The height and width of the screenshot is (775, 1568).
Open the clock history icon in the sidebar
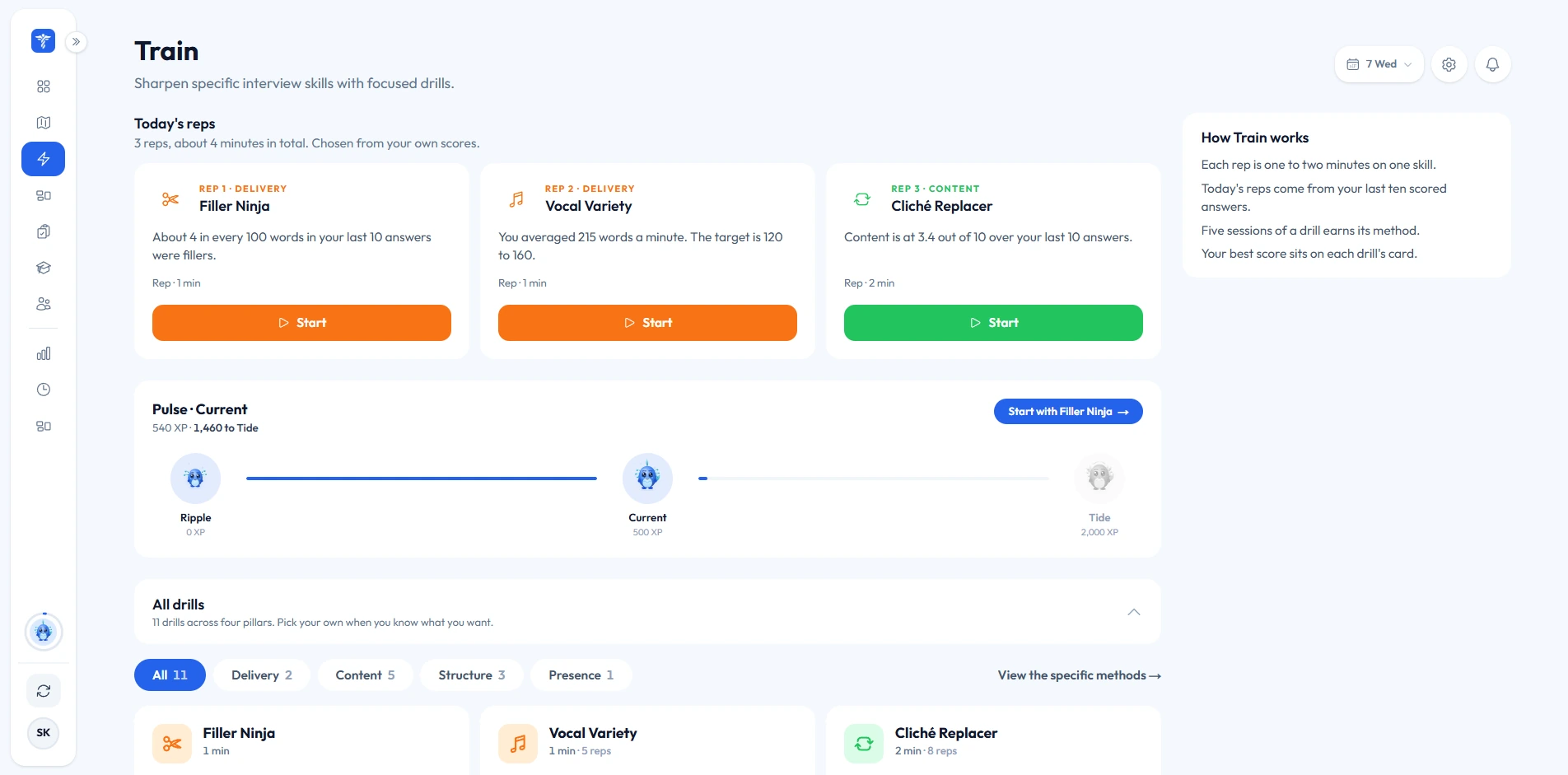pos(44,390)
